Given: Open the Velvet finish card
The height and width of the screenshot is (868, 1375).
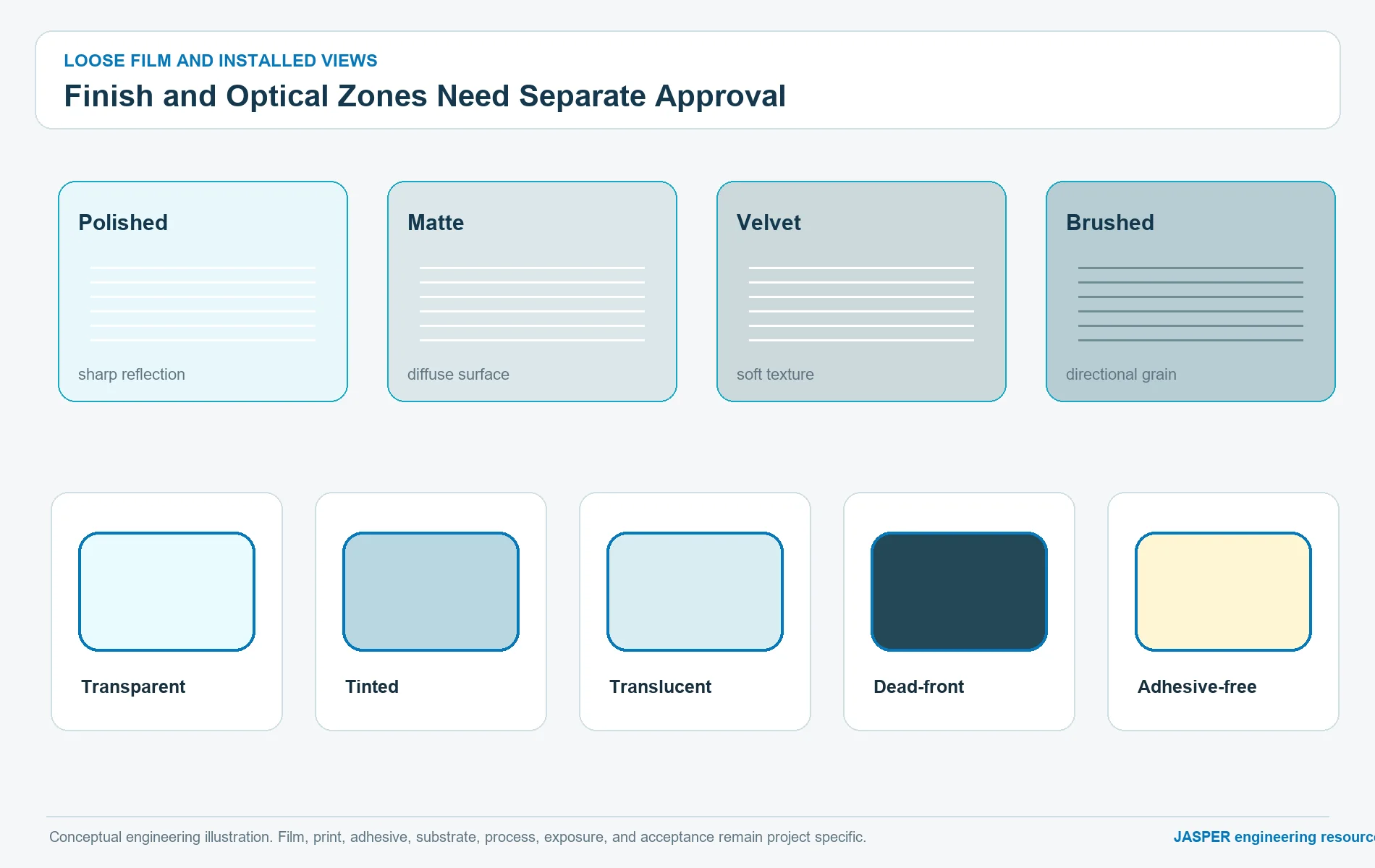Looking at the screenshot, I should (x=861, y=292).
